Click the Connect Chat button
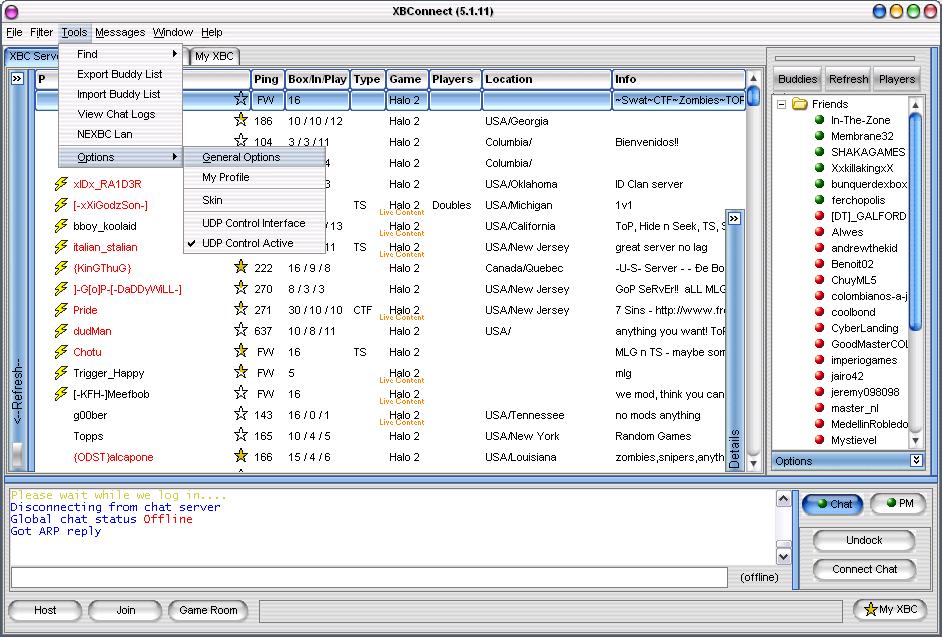Screen dimensions: 942x637 [864, 569]
